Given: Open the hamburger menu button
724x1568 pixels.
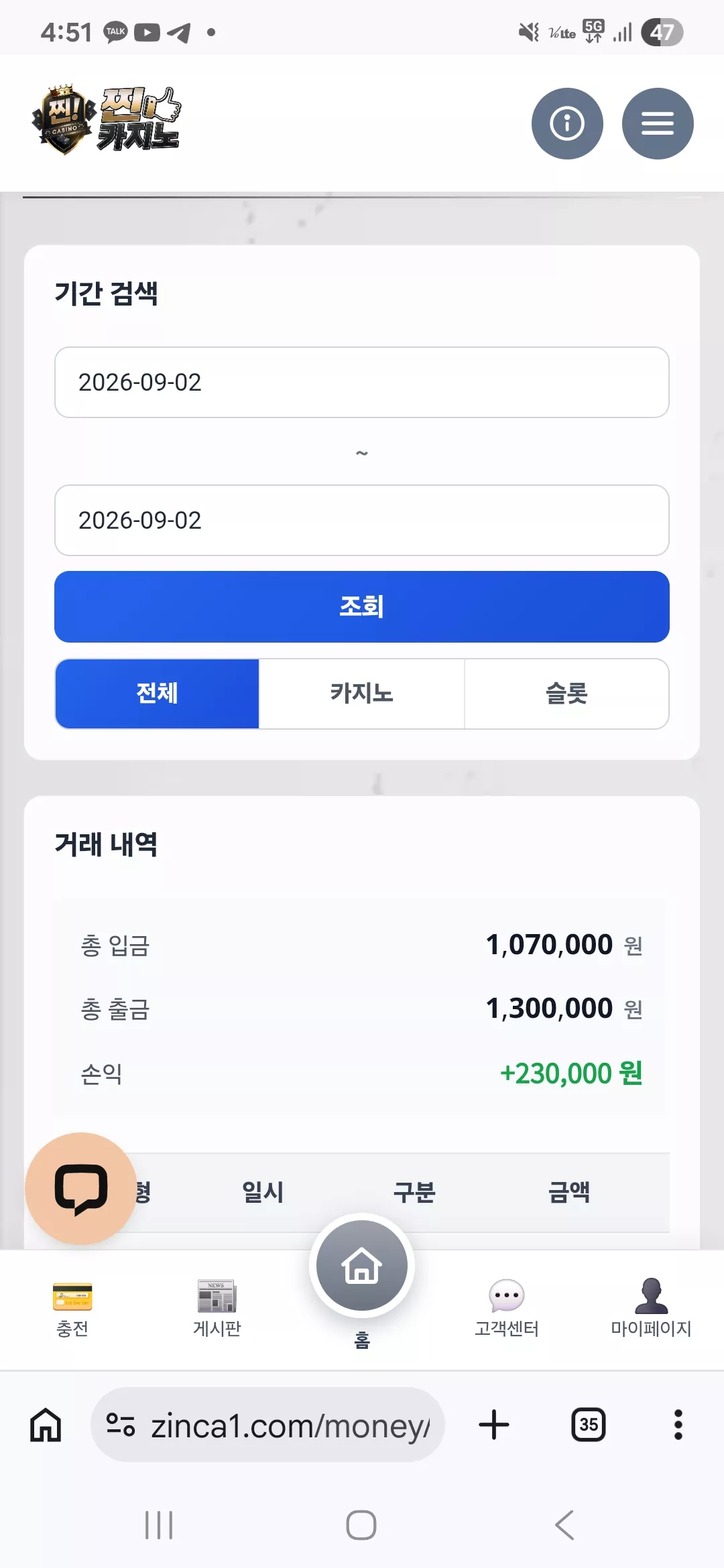Looking at the screenshot, I should (x=658, y=123).
